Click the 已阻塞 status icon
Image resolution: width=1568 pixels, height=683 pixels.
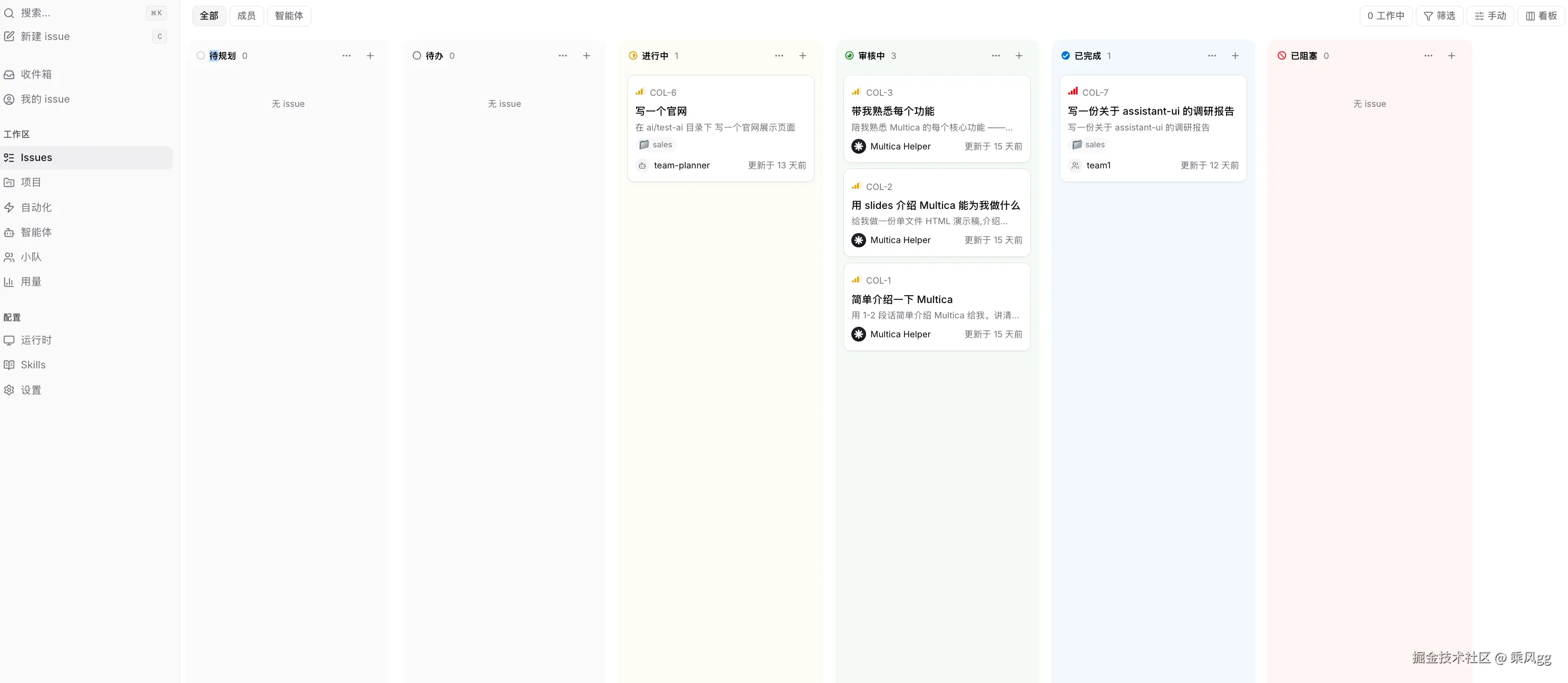[1282, 56]
